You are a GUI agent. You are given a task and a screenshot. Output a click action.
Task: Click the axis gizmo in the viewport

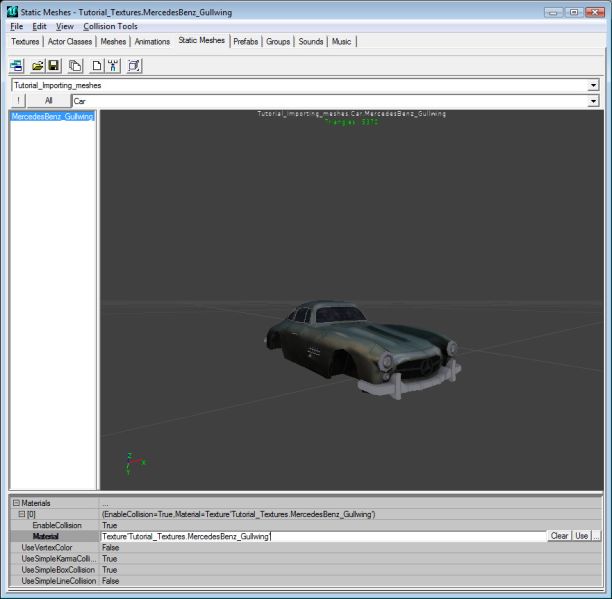pos(135,464)
